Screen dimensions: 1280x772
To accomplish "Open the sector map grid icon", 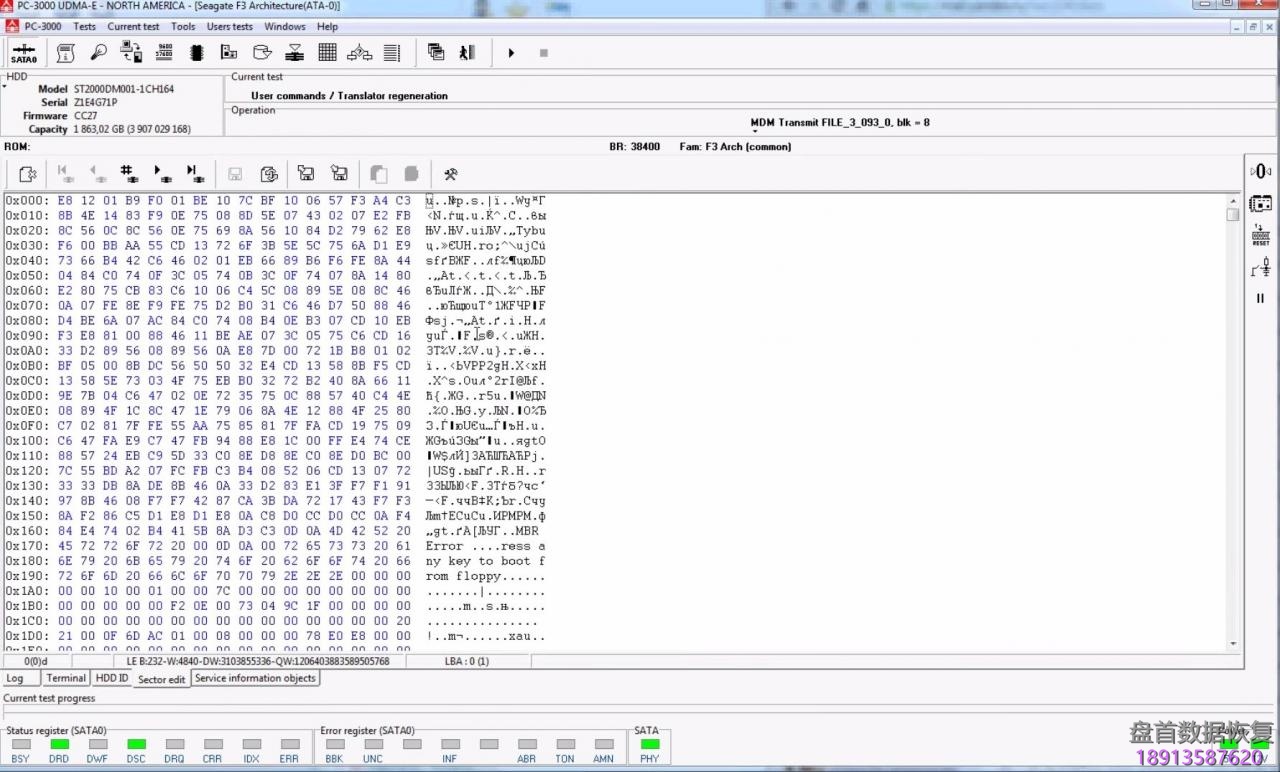I will (x=327, y=52).
